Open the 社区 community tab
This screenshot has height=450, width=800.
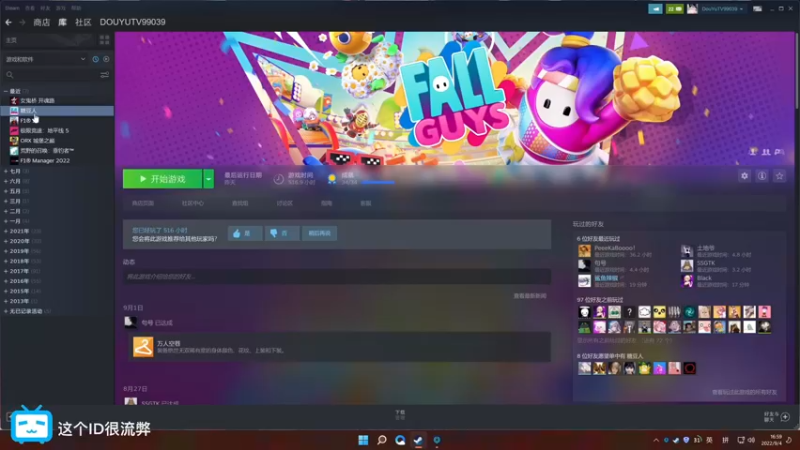click(x=83, y=22)
